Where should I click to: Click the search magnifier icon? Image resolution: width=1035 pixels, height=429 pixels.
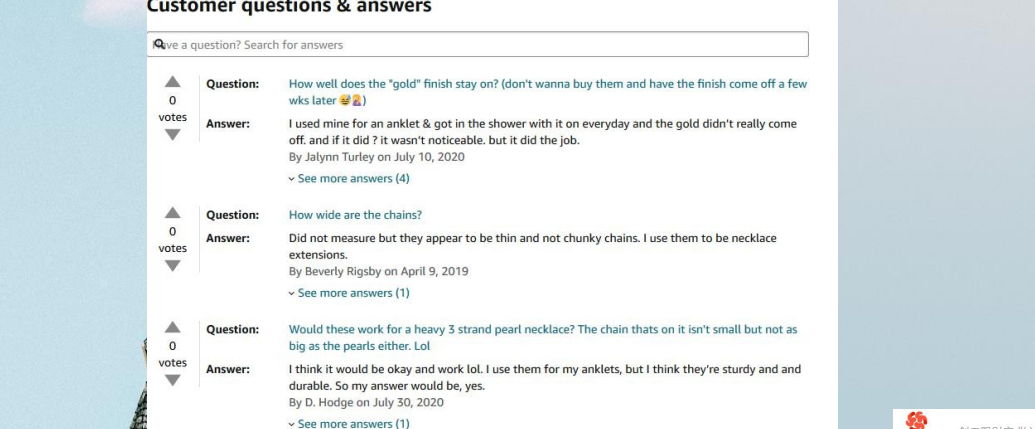point(158,44)
